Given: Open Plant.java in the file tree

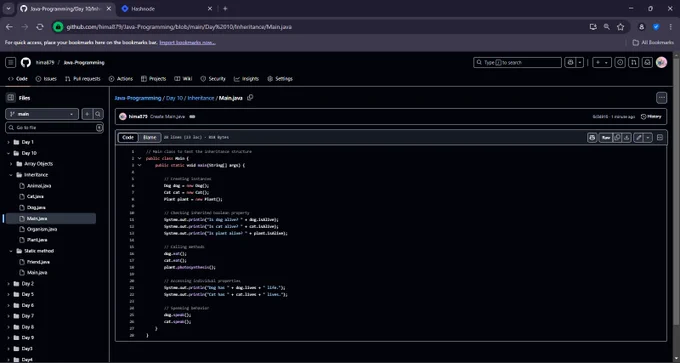Looking at the screenshot, I should click(37, 240).
